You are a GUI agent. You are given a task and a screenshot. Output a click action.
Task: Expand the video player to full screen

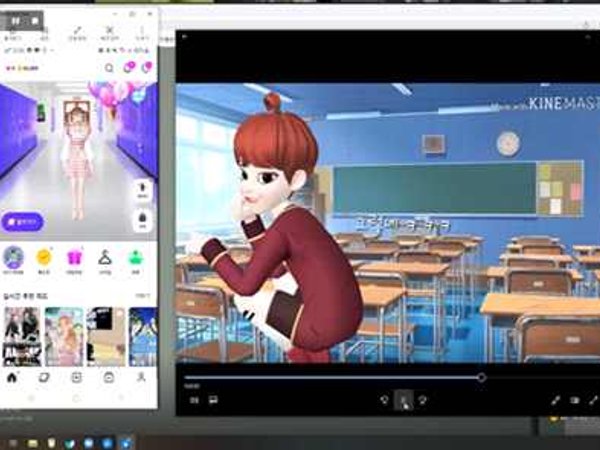(593, 400)
